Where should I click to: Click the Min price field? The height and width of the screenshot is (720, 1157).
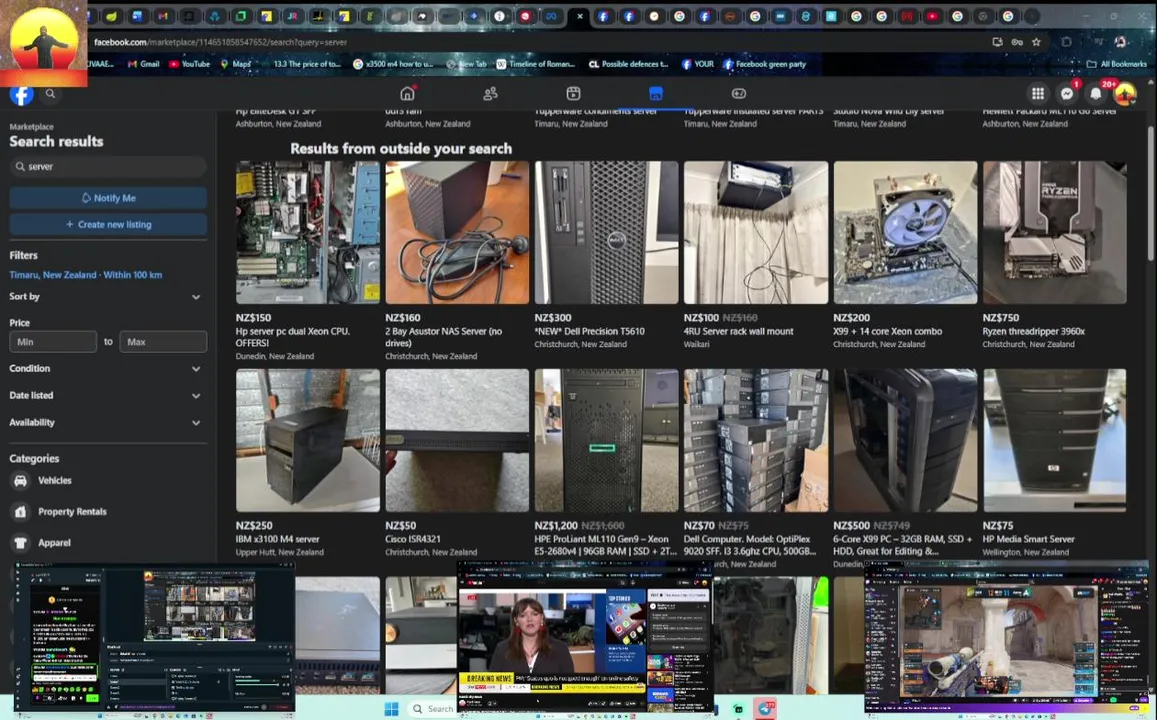pyautogui.click(x=52, y=342)
